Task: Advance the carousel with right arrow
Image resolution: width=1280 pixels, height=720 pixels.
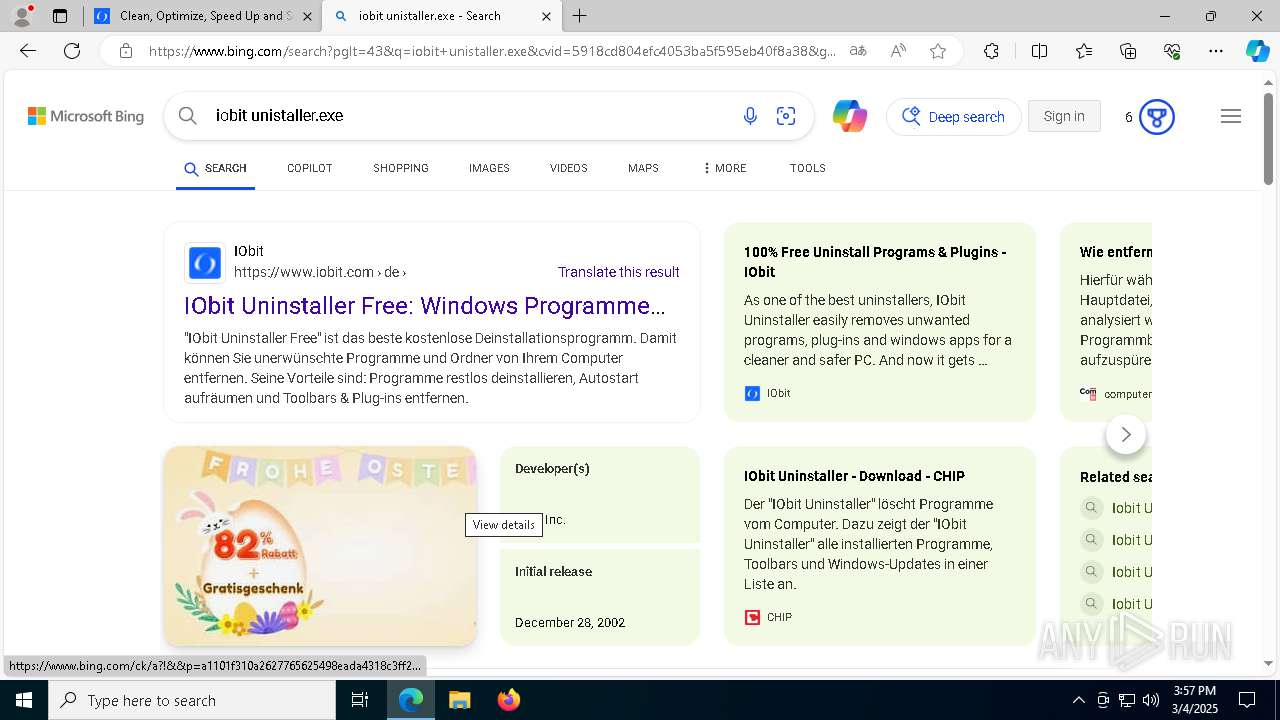Action: pos(1126,434)
